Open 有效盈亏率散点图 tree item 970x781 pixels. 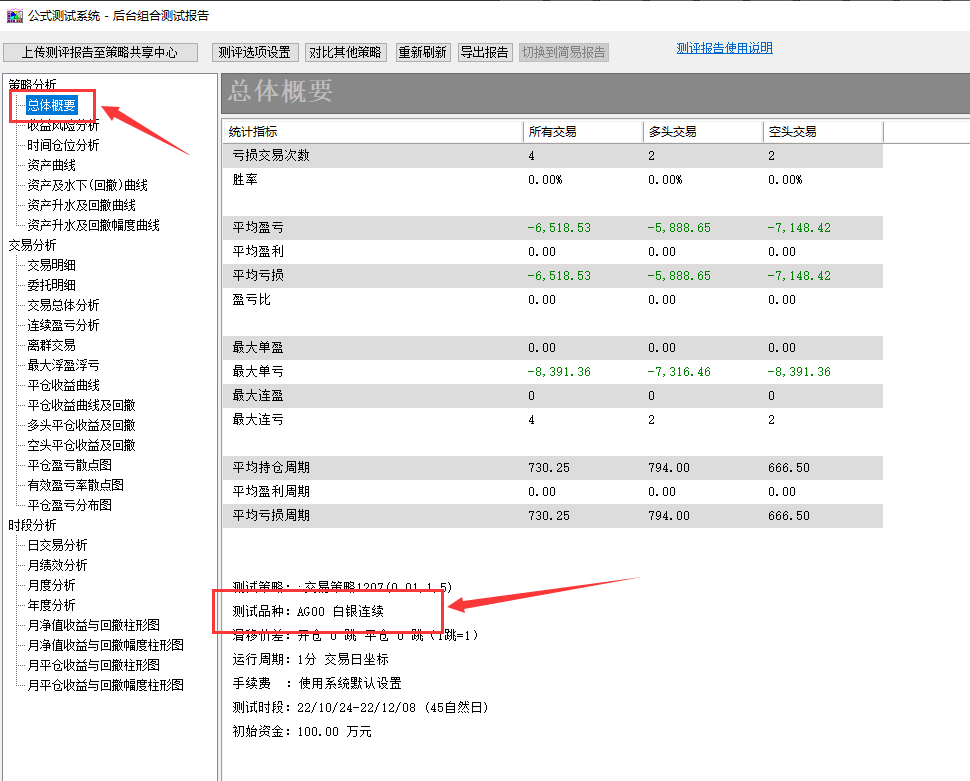click(x=75, y=485)
